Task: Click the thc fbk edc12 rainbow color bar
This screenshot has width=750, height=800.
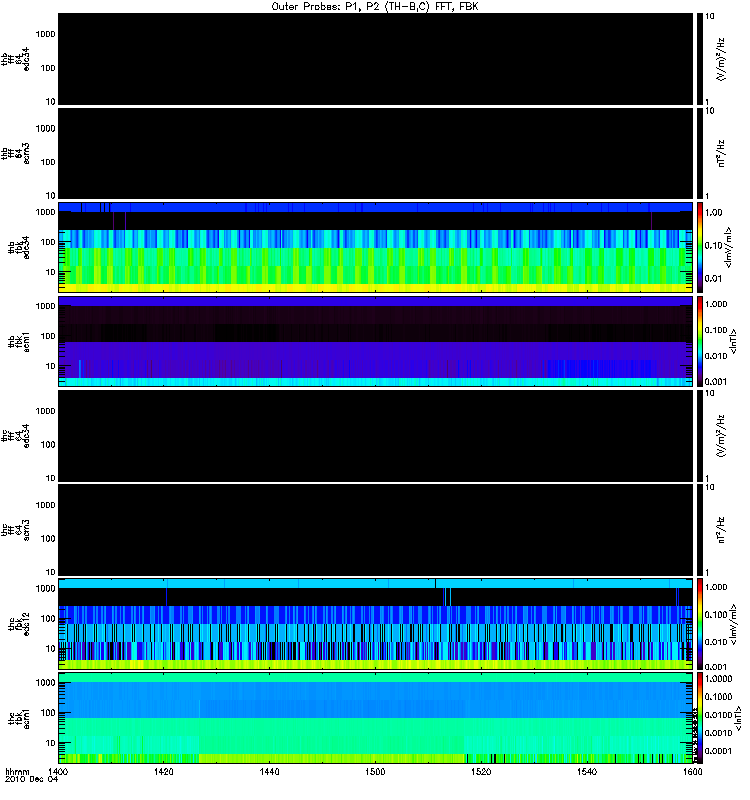Action: (x=700, y=623)
